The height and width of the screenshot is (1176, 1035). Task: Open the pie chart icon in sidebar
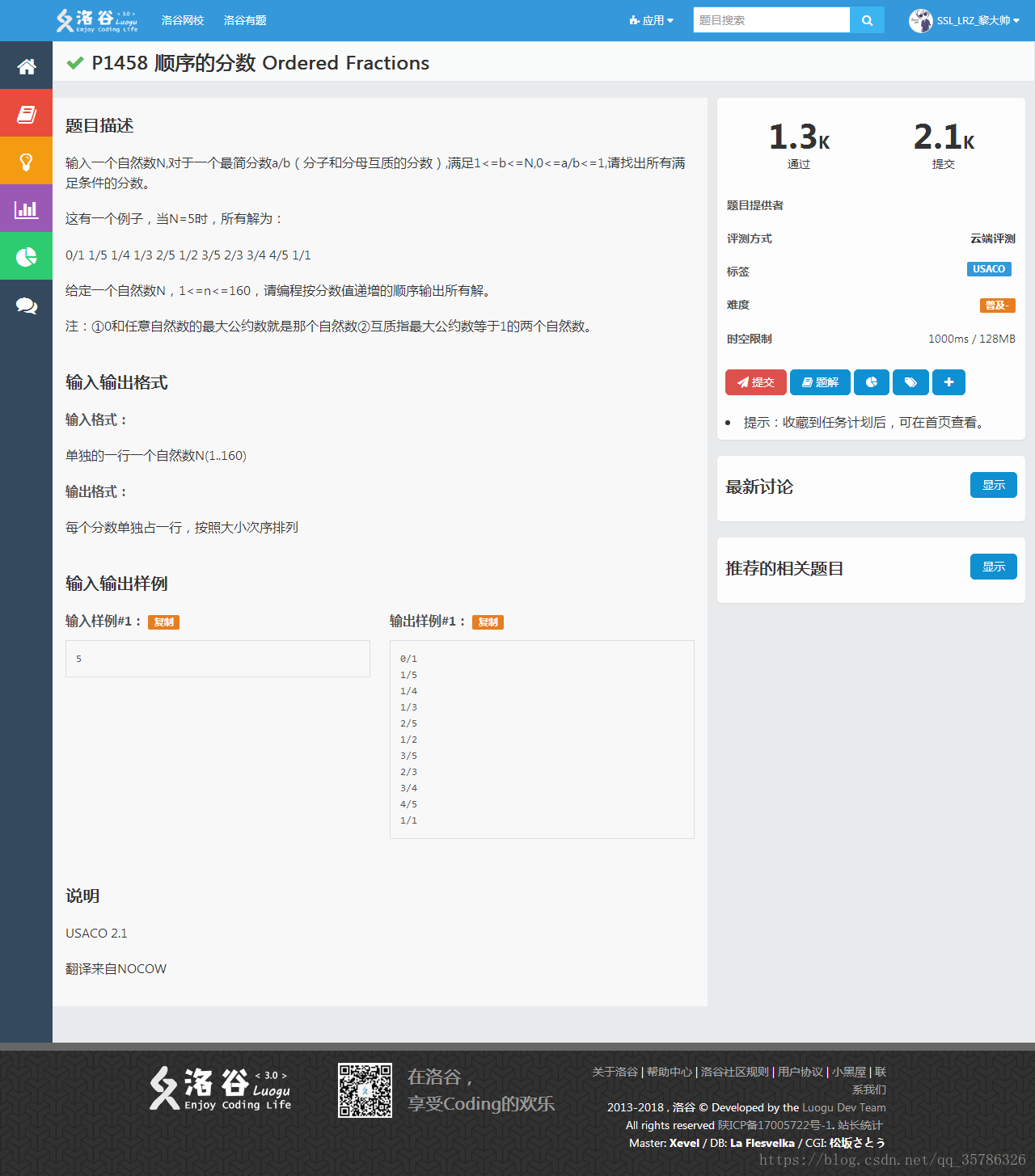[x=26, y=257]
